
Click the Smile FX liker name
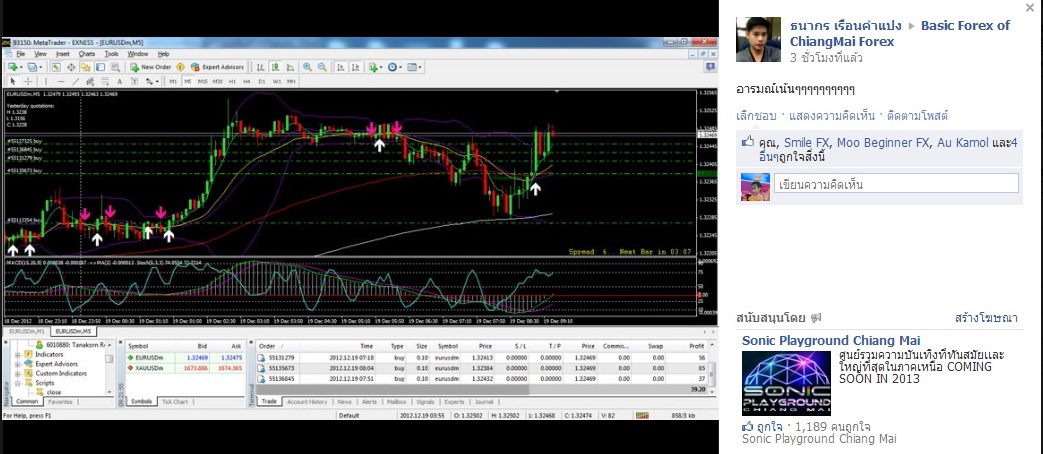tap(808, 142)
